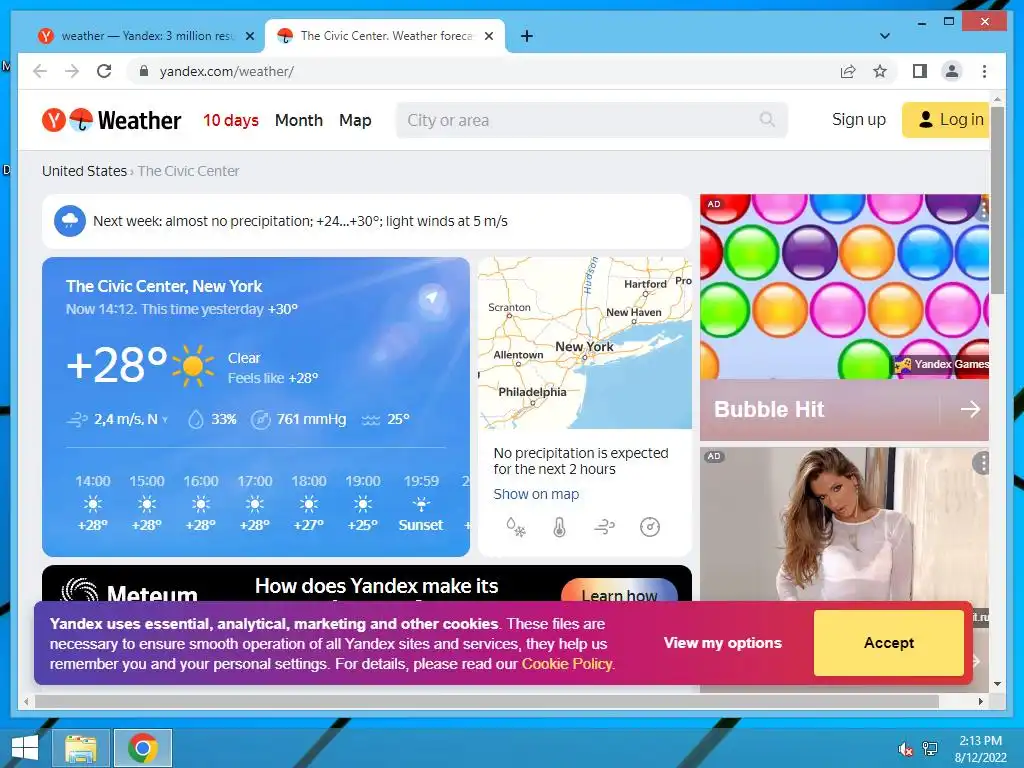Click the network tray icon
Viewport: 1024px width, 768px height.
pos(930,749)
